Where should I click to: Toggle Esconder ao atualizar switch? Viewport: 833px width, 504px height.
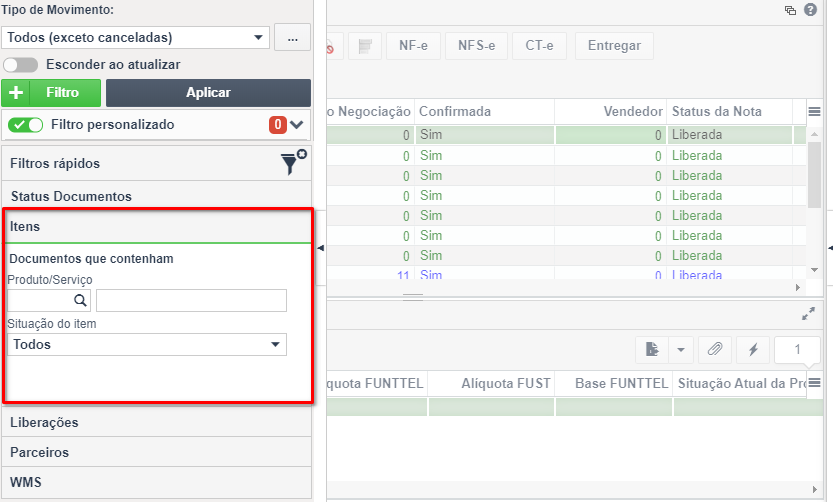20,65
